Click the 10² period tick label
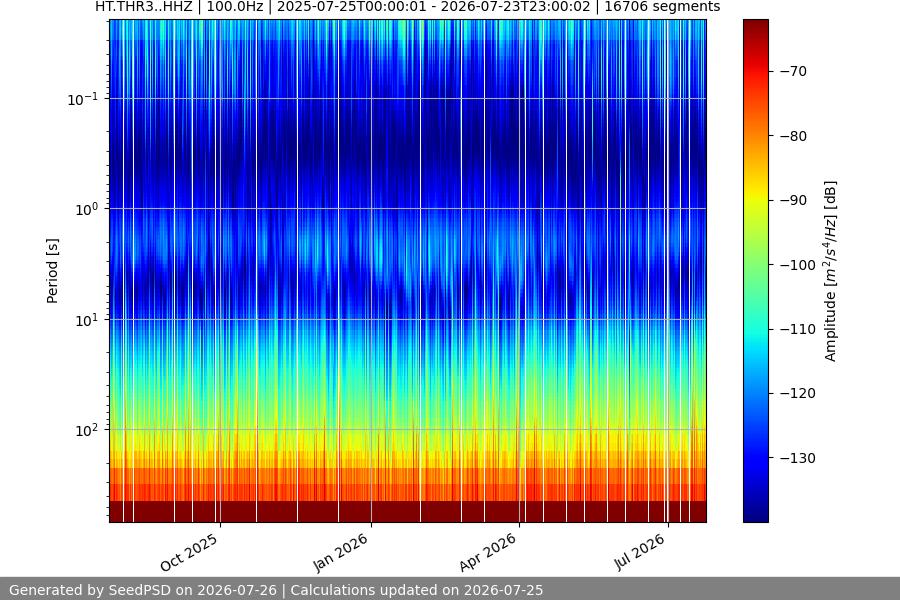 (x=87, y=430)
